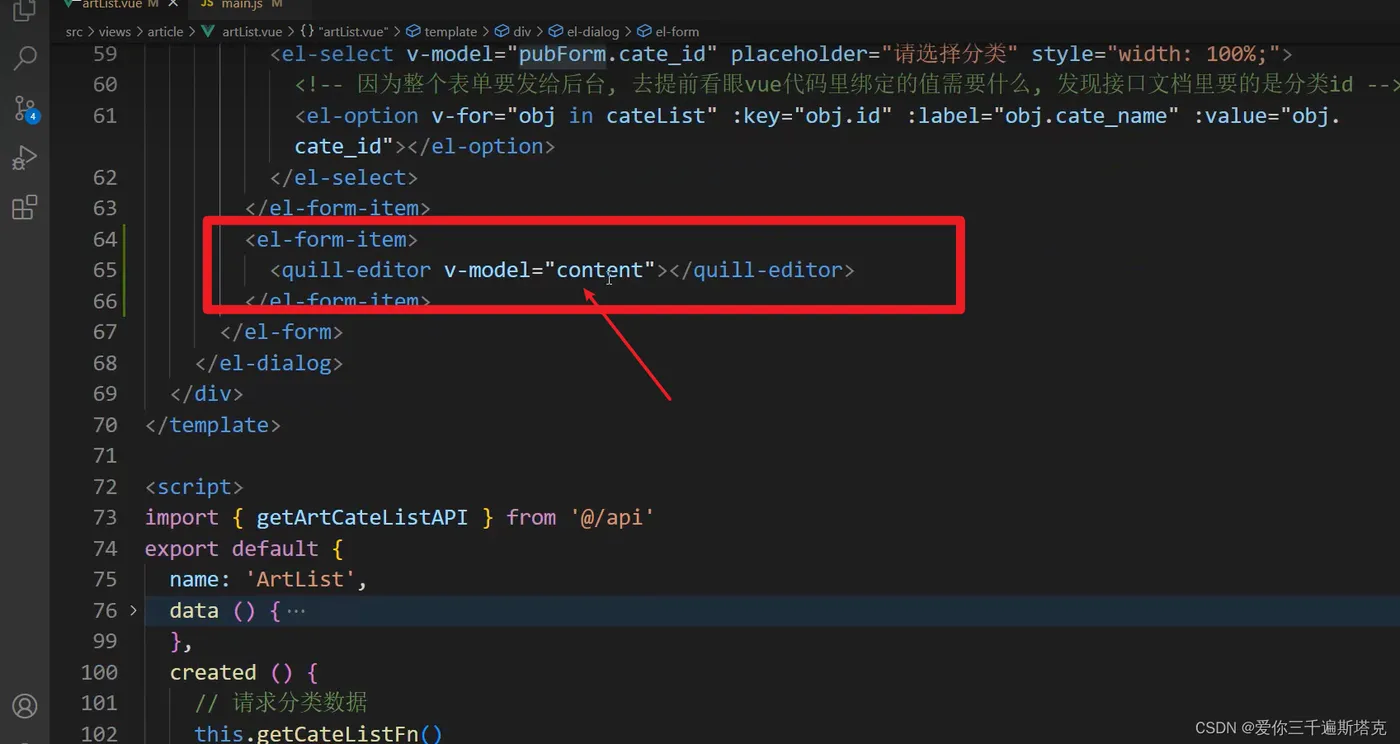Place cursor in 'content' v-model value

click(599, 270)
